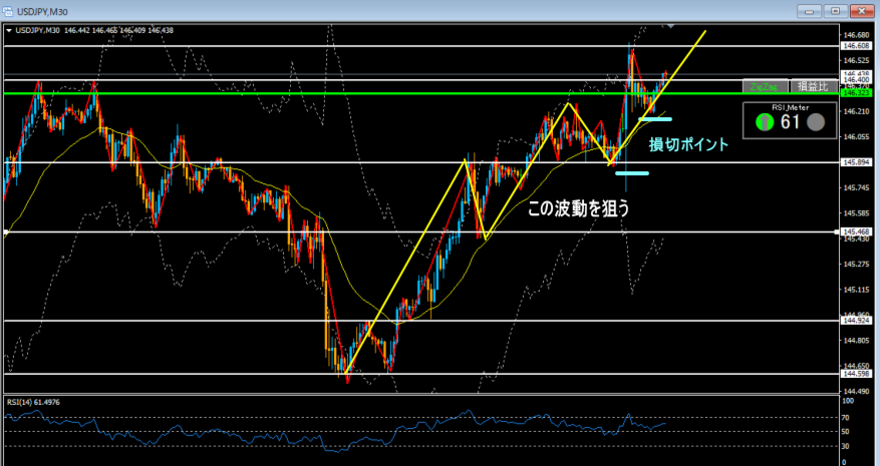This screenshot has width=880, height=466.
Task: Click the gray chart shift triangle at chart top
Action: click(x=671, y=24)
